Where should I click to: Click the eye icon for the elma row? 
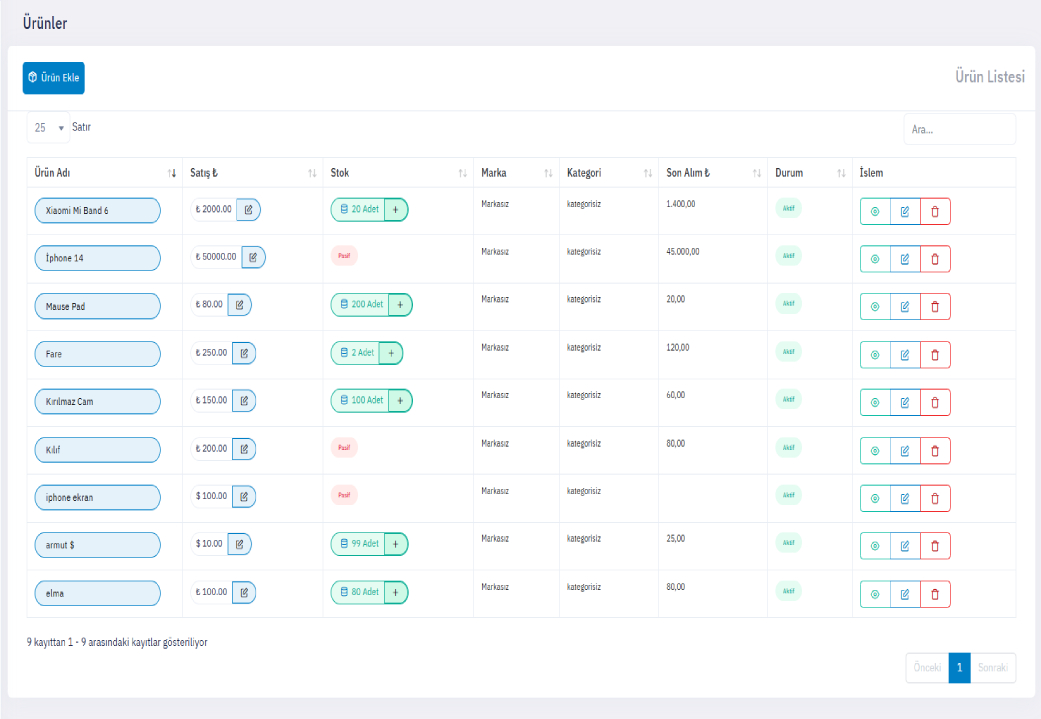tap(875, 594)
